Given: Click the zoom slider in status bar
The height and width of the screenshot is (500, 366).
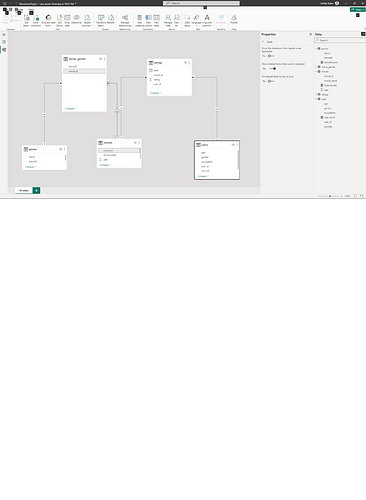Looking at the screenshot, I should tap(330, 196).
